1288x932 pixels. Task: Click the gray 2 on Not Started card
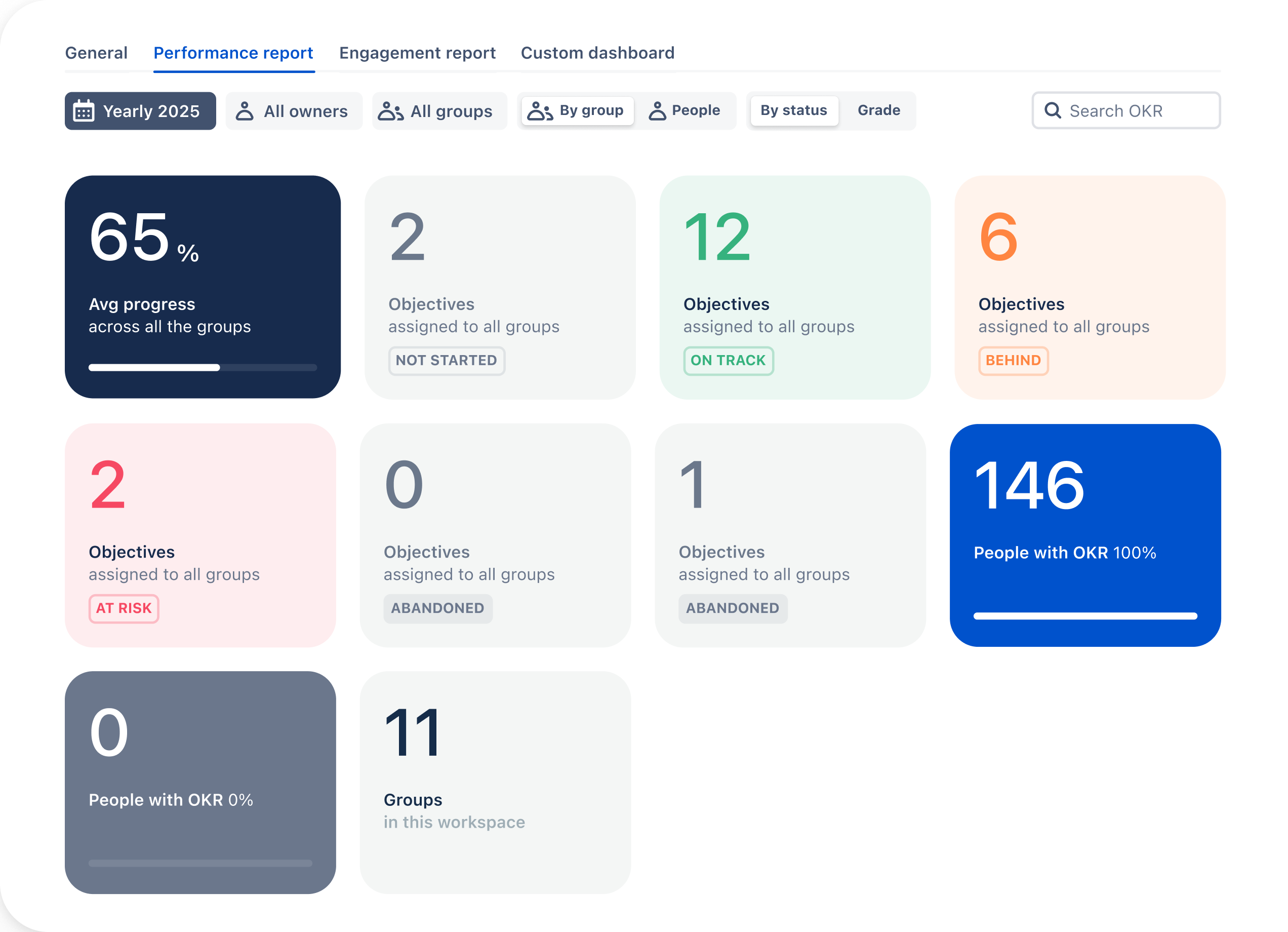[407, 237]
